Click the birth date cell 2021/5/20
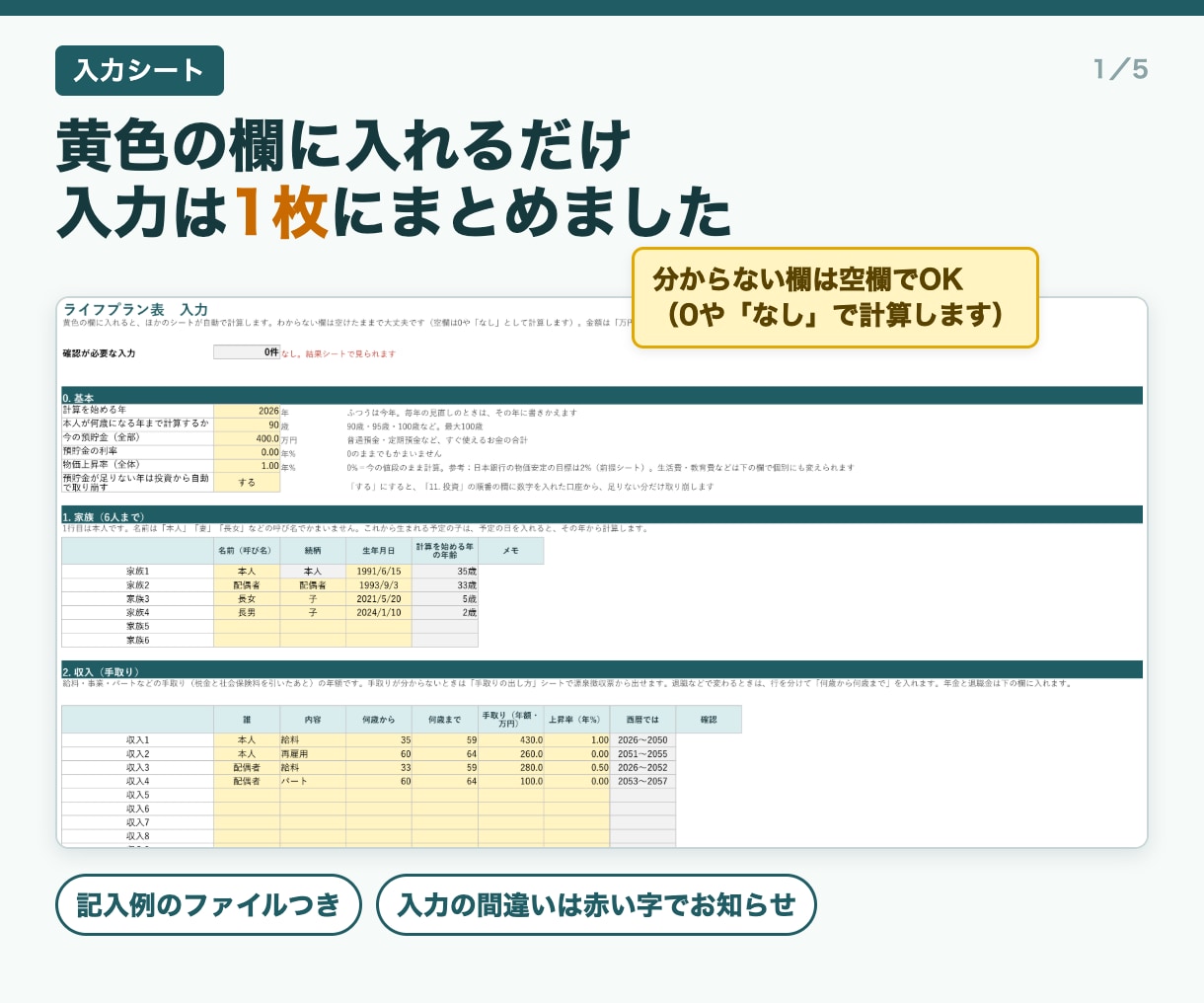Viewport: 1204px width, 1003px height. 379,599
